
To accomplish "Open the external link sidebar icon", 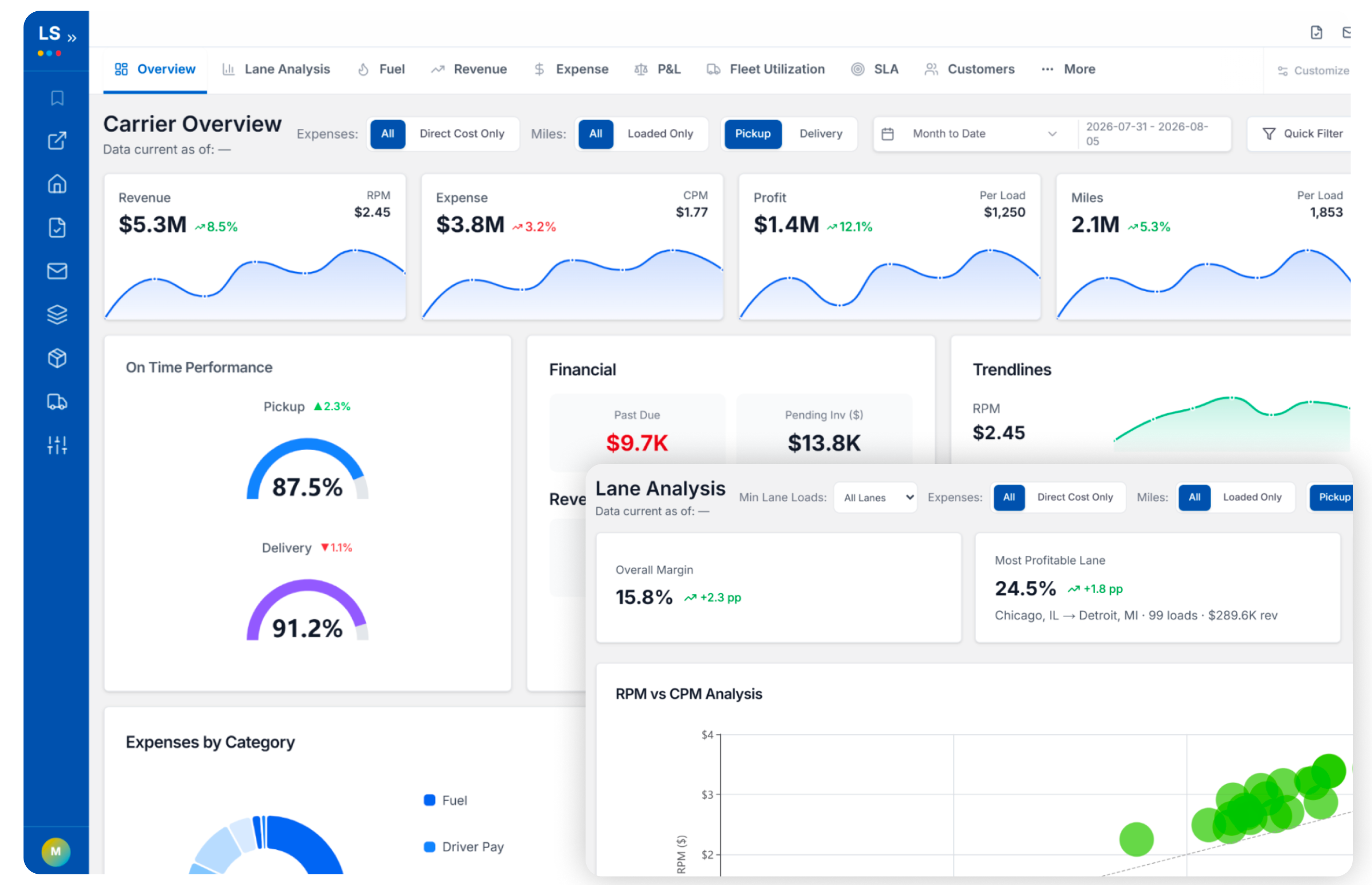I will coord(57,141).
